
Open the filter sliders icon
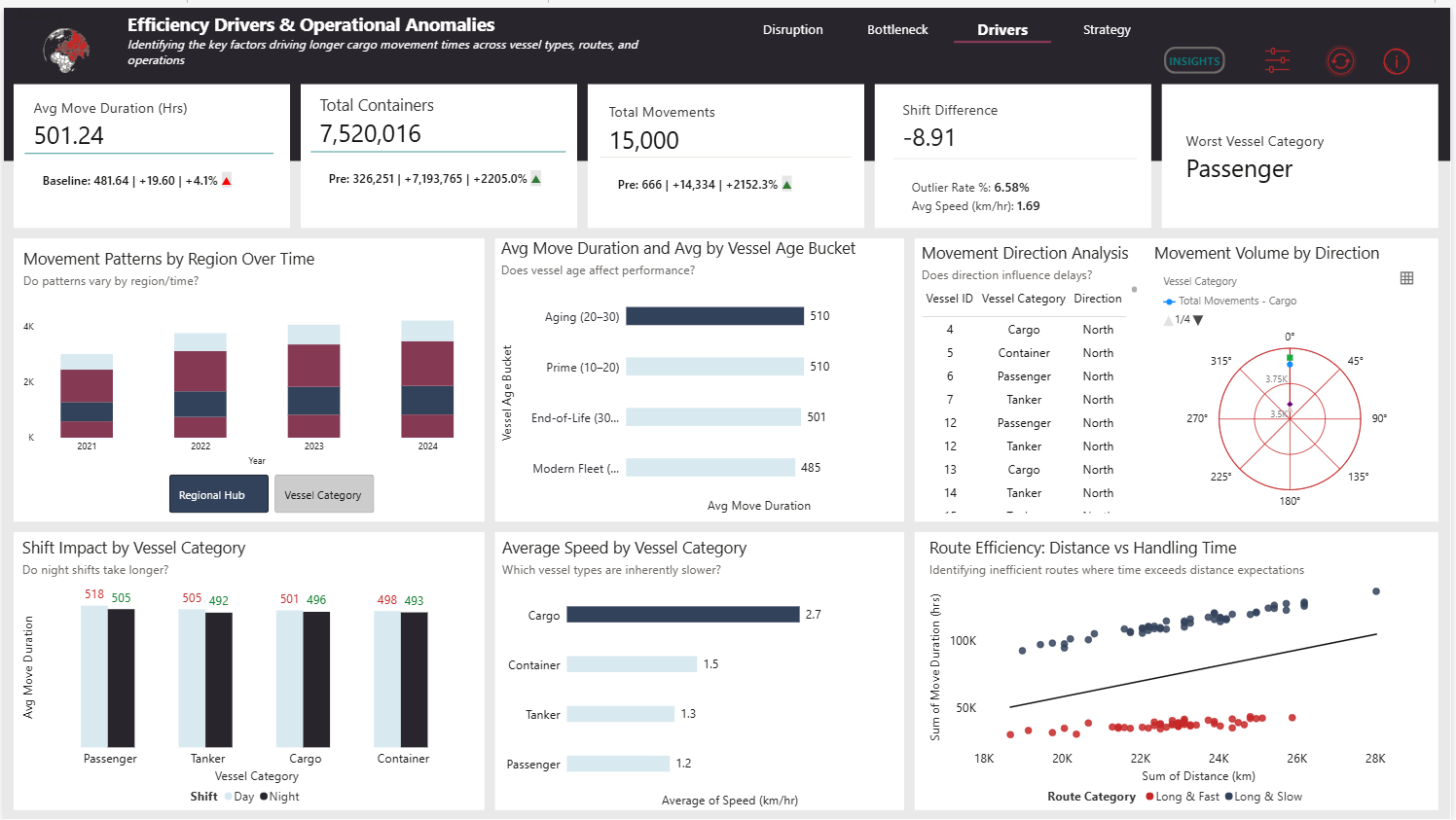[1277, 60]
